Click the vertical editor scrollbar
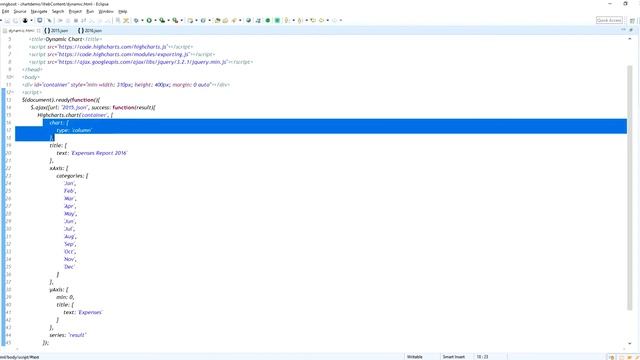640x360 pixels. click(x=630, y=188)
